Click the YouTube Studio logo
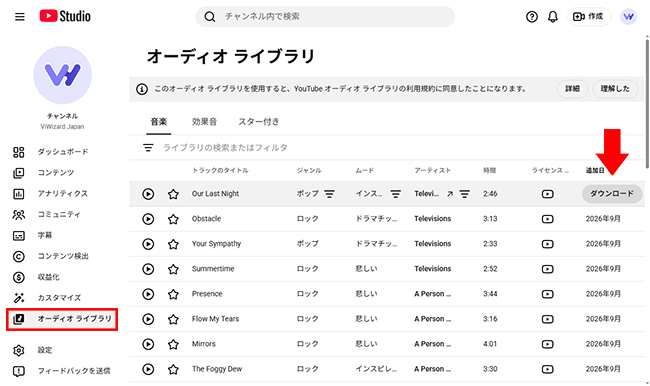The width and height of the screenshot is (650, 386). point(65,16)
